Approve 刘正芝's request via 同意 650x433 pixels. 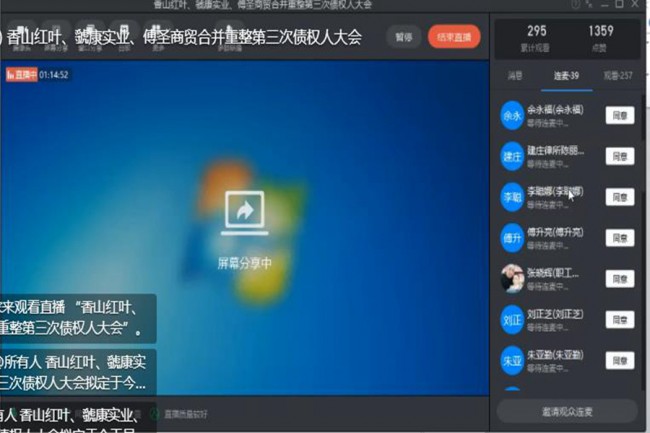point(620,319)
